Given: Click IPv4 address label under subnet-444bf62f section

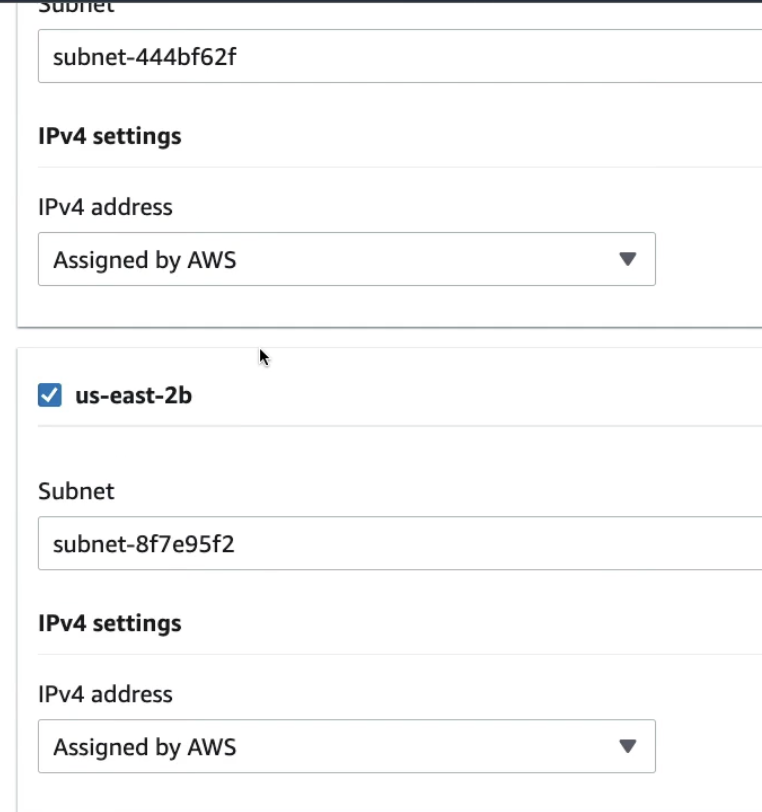Looking at the screenshot, I should coord(105,207).
